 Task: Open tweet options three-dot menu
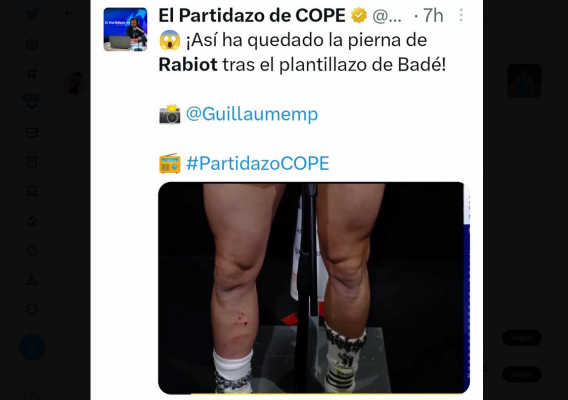point(461,15)
